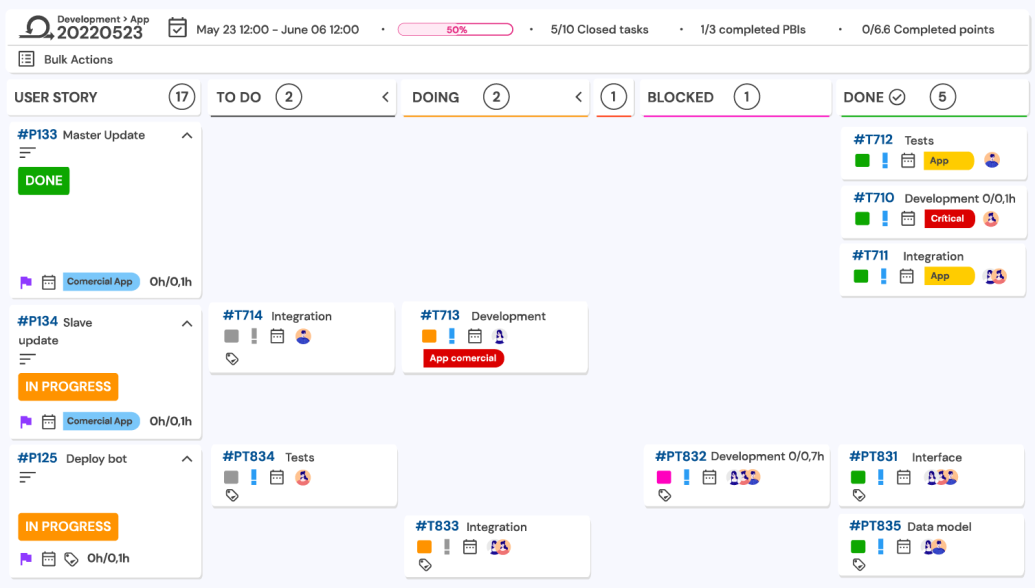
Task: Click IN PROGRESS button on #P125 Deploy bot
Action: 68,526
